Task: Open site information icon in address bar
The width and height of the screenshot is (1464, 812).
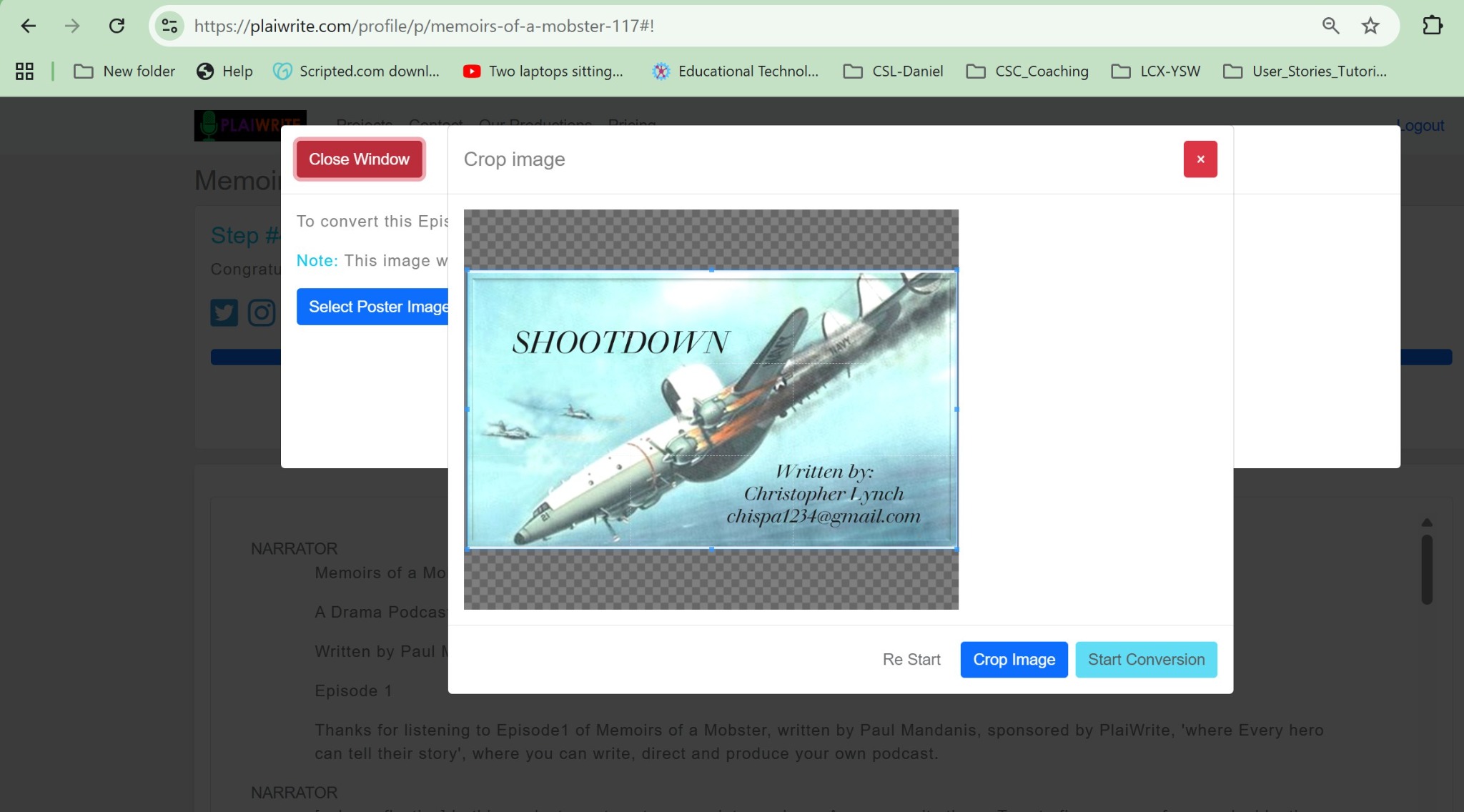Action: [169, 26]
